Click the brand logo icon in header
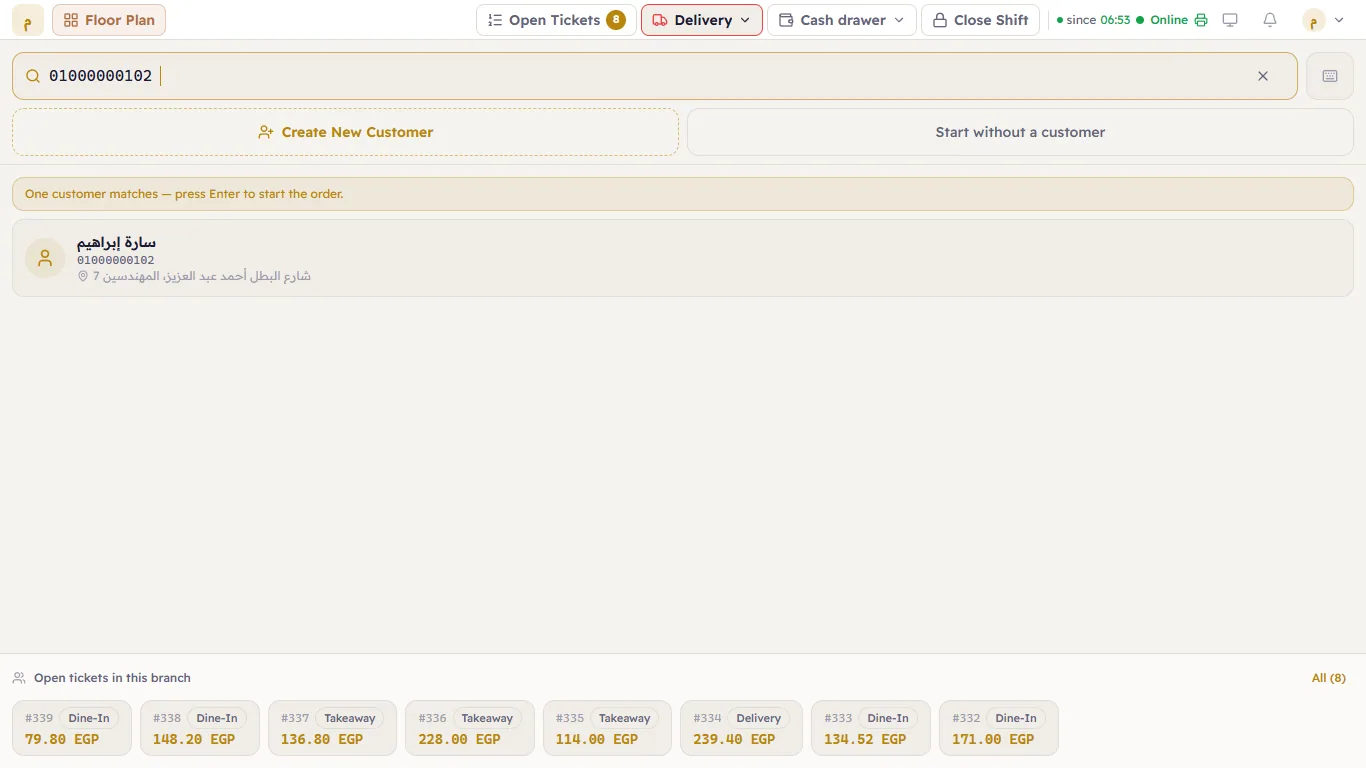 tap(27, 20)
